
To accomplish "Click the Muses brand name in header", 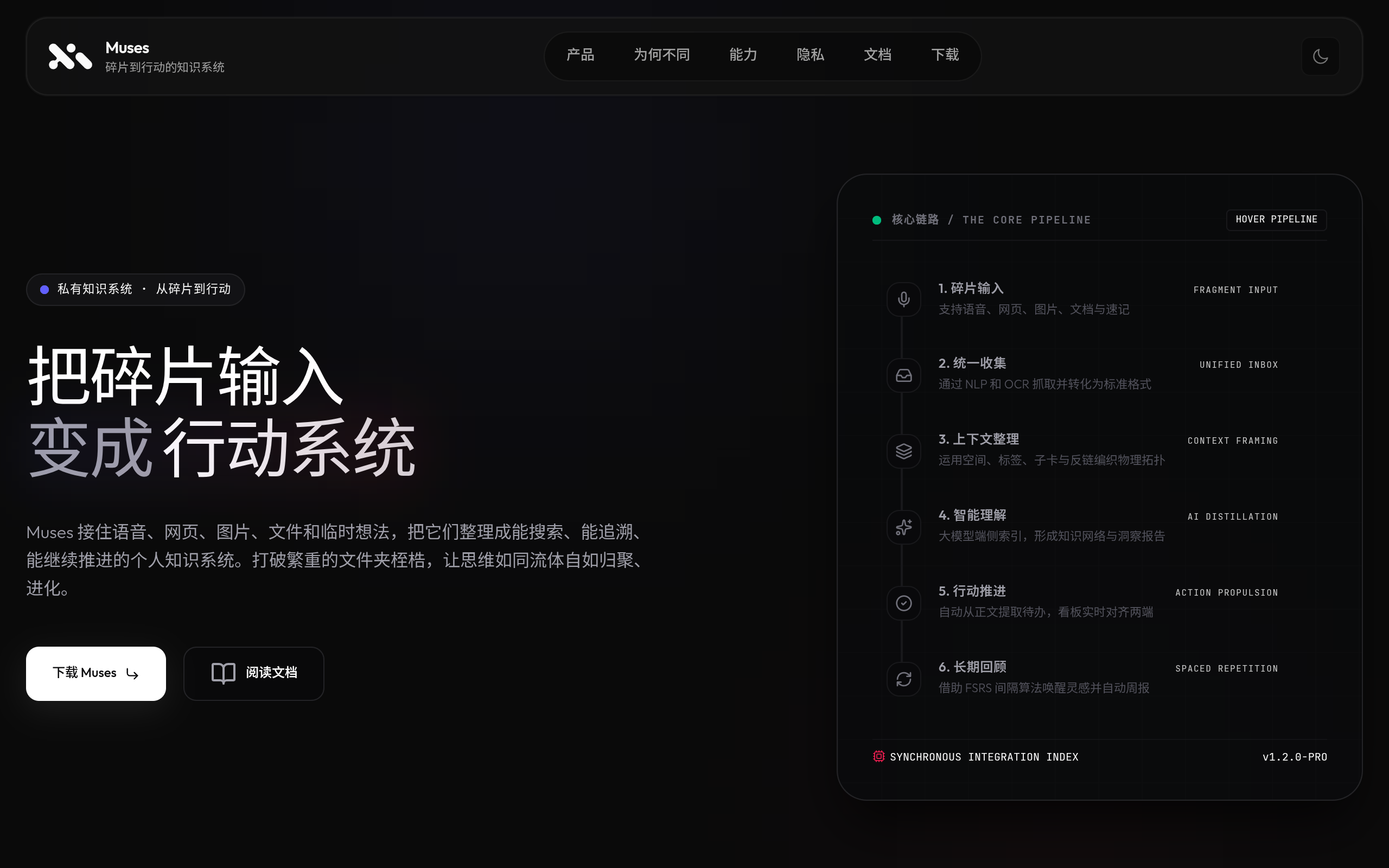I will pos(127,48).
